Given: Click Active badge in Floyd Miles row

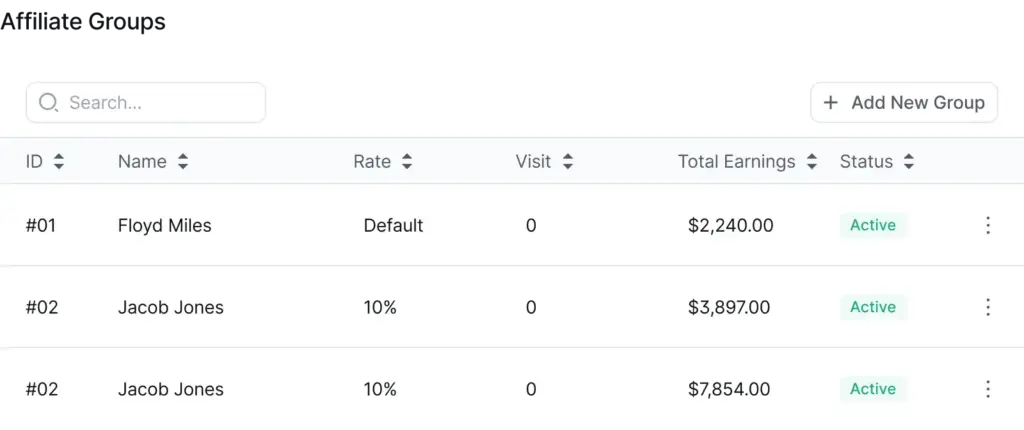Looking at the screenshot, I should (x=873, y=225).
